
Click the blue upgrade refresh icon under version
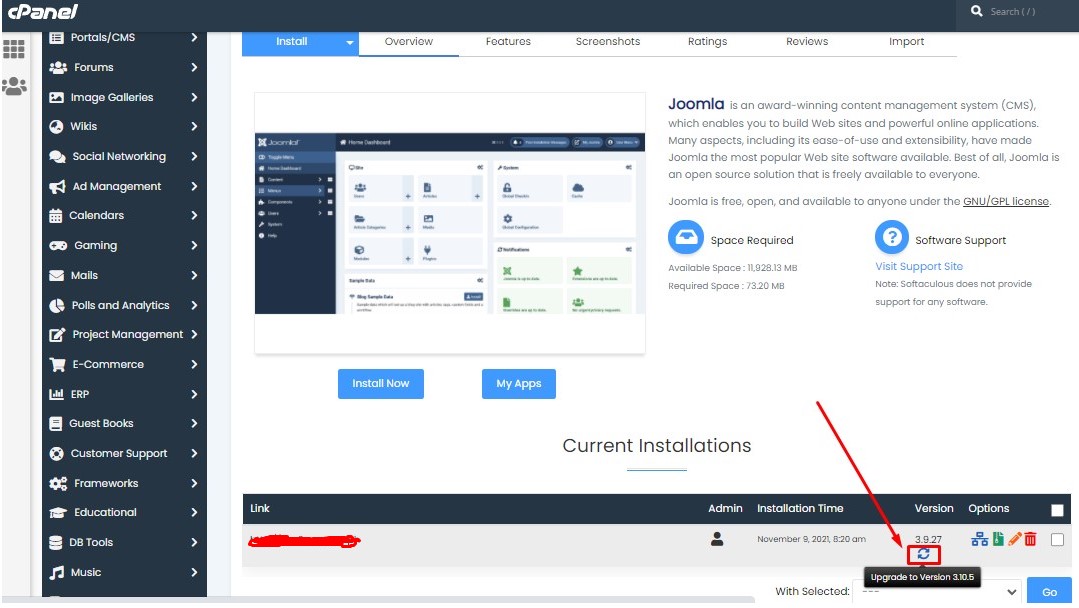coord(923,554)
